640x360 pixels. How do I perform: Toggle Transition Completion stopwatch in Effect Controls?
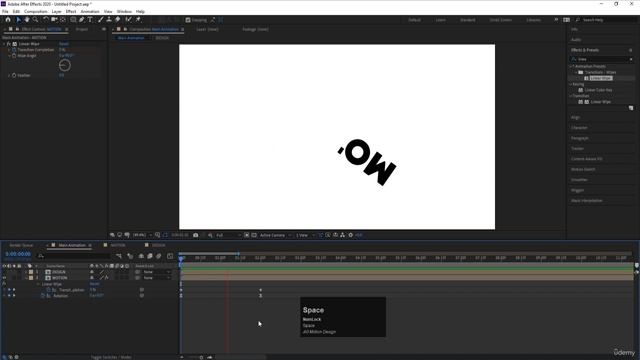point(14,49)
